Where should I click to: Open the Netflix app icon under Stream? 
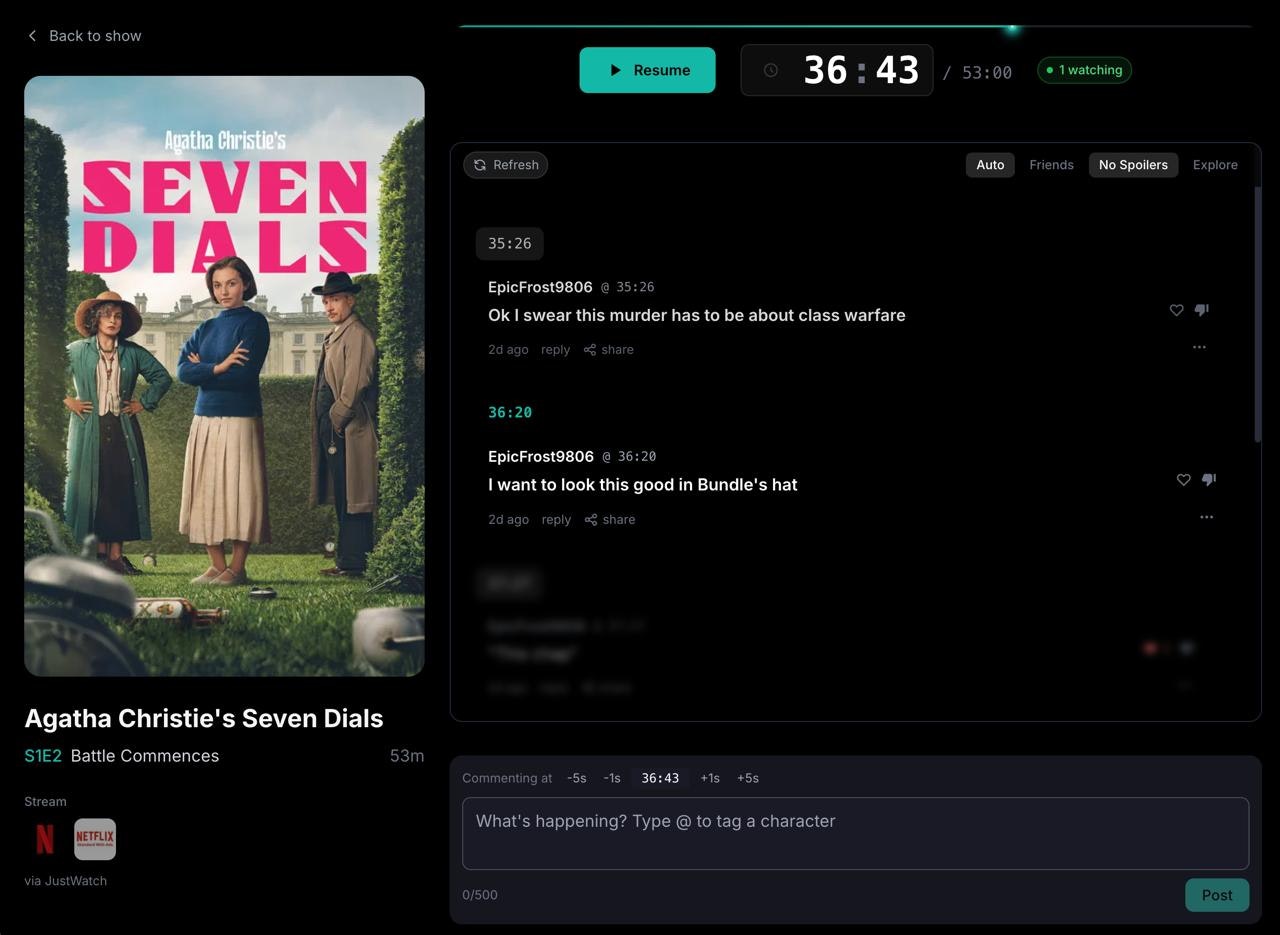94,838
